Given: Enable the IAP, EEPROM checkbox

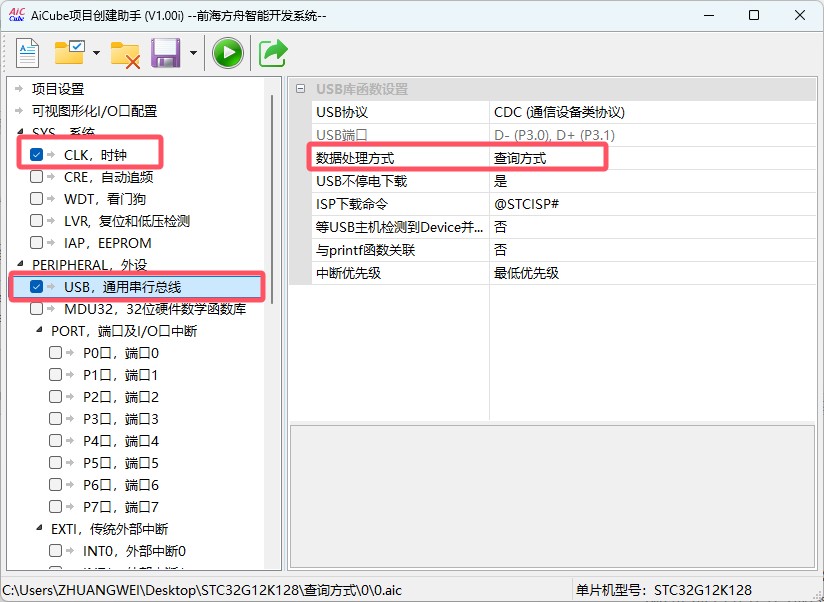Looking at the screenshot, I should pyautogui.click(x=36, y=243).
